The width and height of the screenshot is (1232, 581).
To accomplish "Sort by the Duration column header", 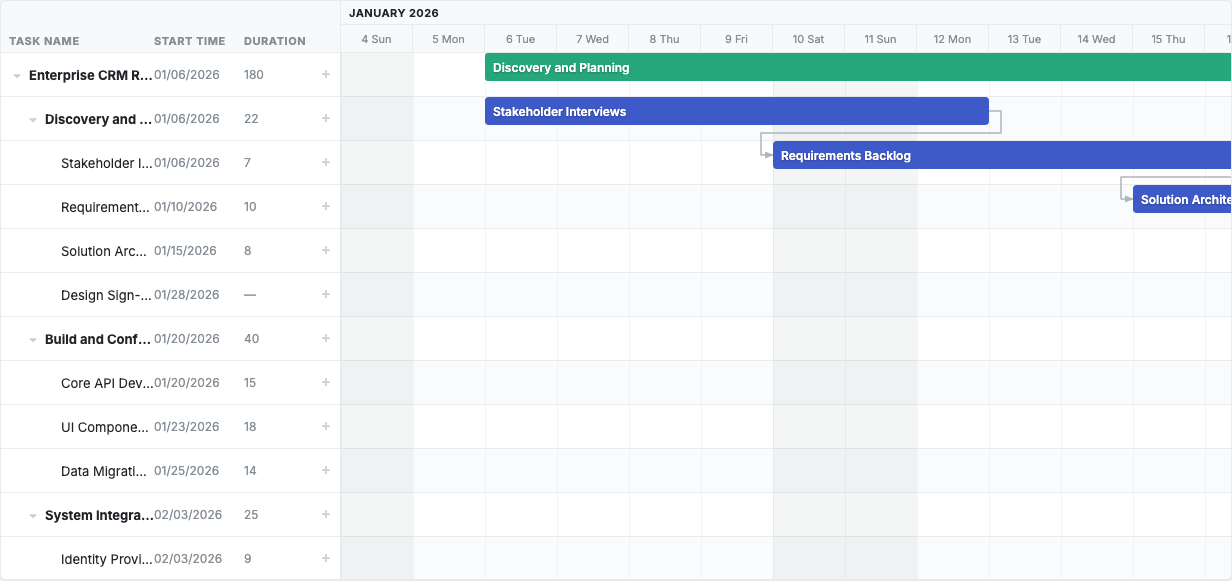I will click(x=275, y=41).
